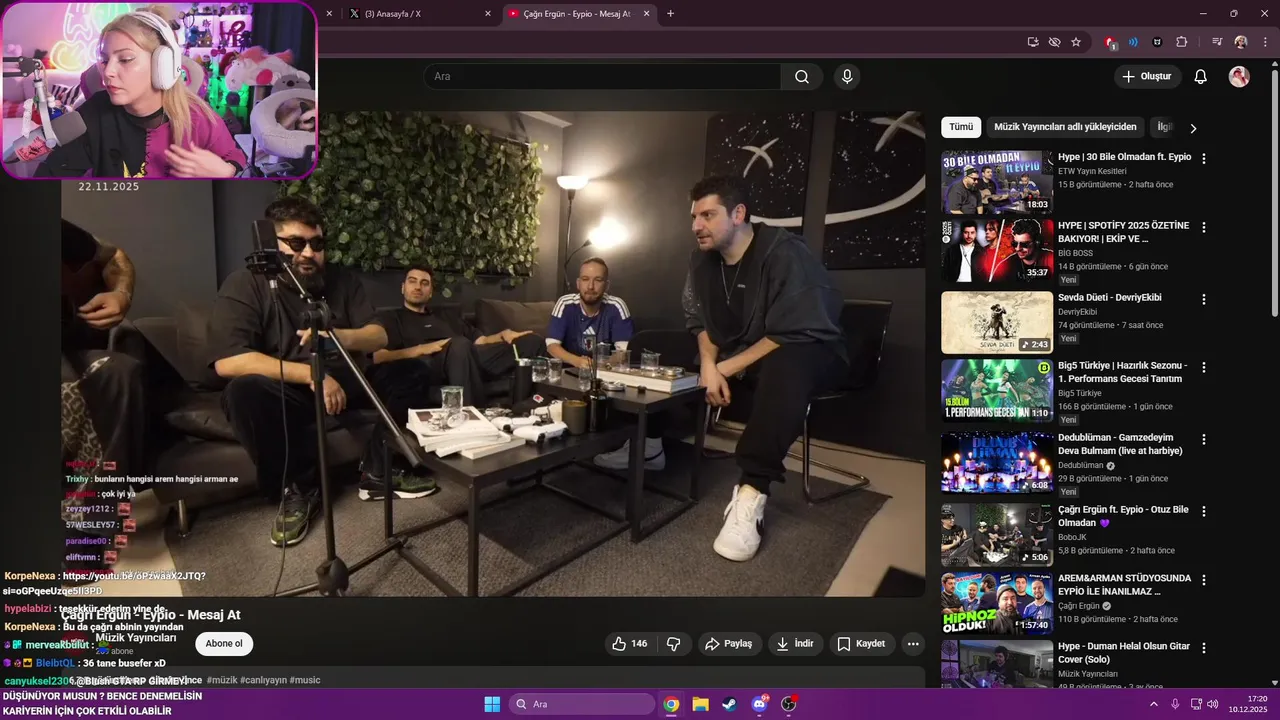Click the Oluştur create button
Viewport: 1280px width, 720px height.
click(1147, 77)
